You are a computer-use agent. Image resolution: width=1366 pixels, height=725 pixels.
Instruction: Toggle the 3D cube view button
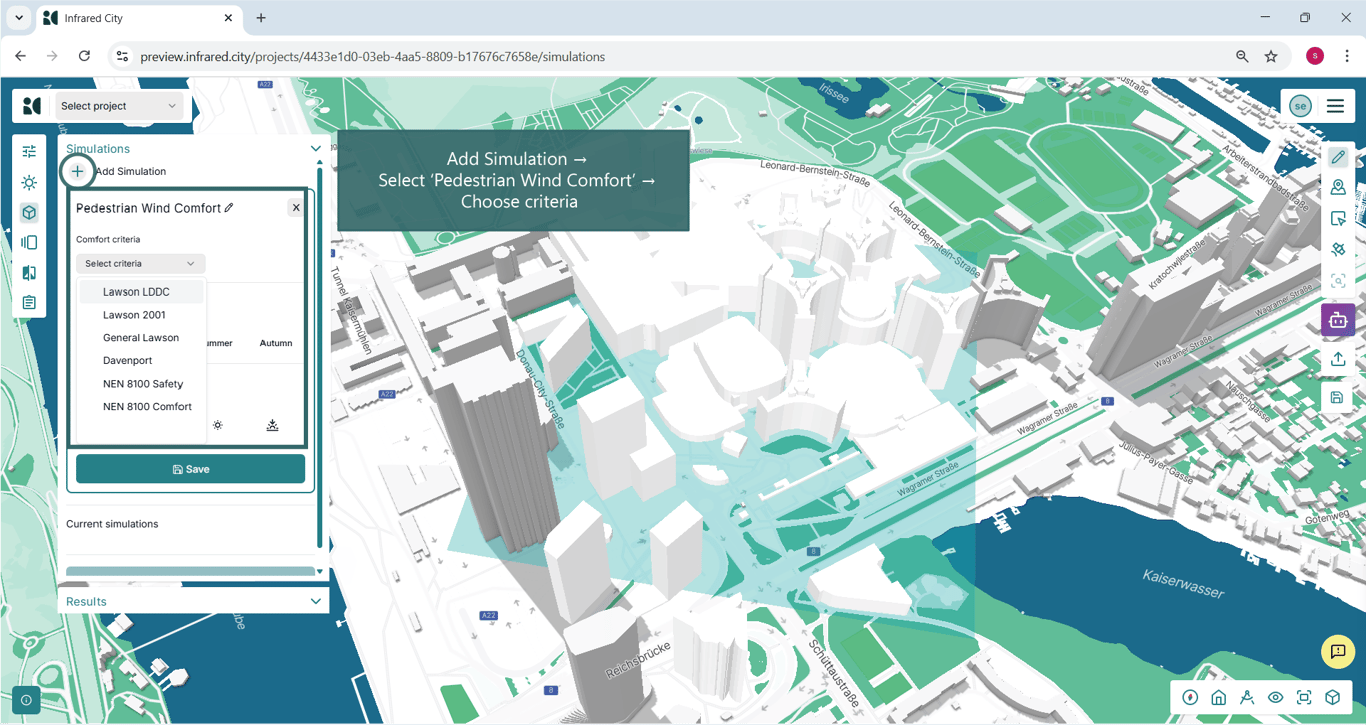click(1332, 698)
